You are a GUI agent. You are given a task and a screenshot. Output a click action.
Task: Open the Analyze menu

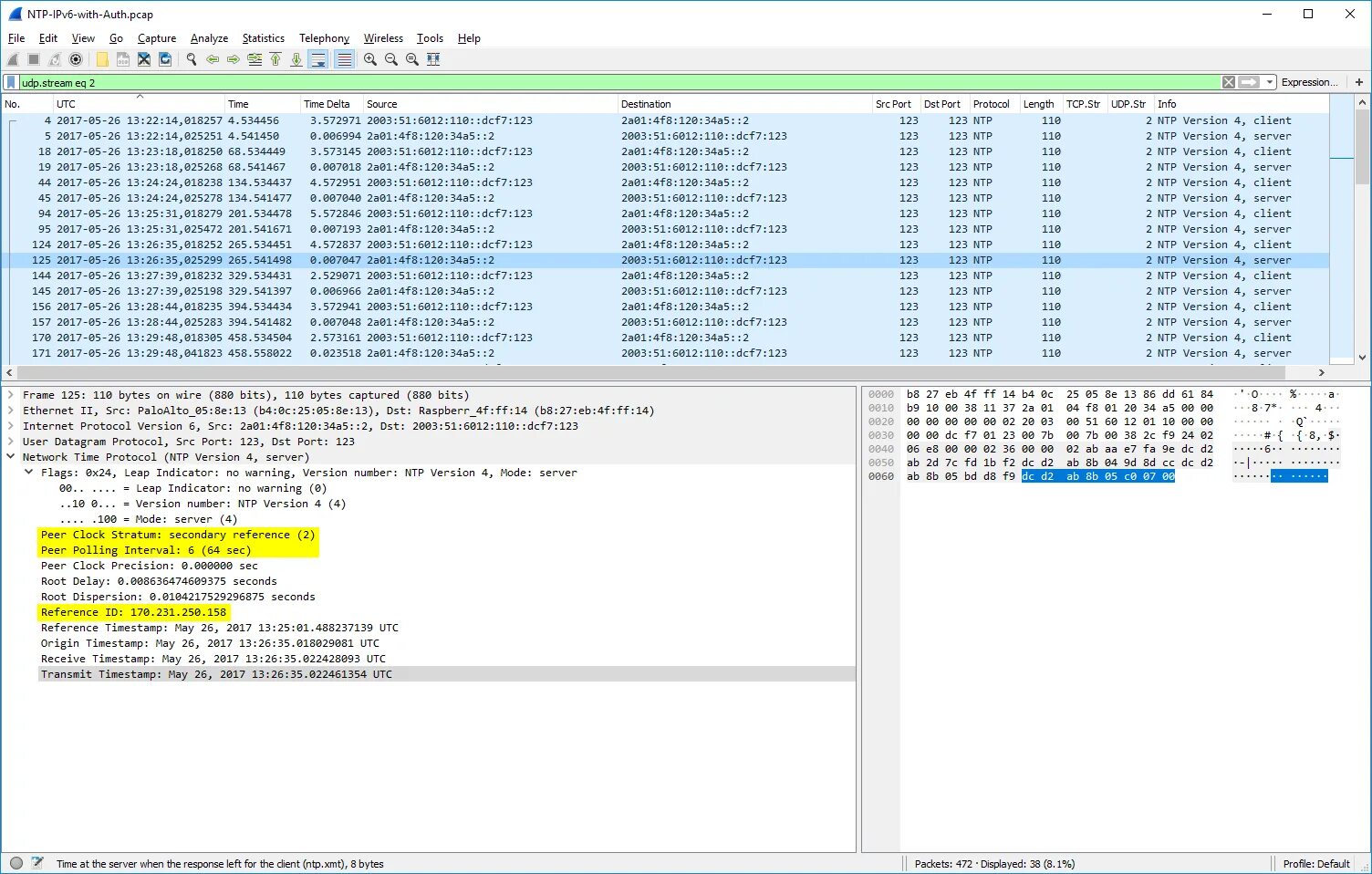click(x=209, y=38)
